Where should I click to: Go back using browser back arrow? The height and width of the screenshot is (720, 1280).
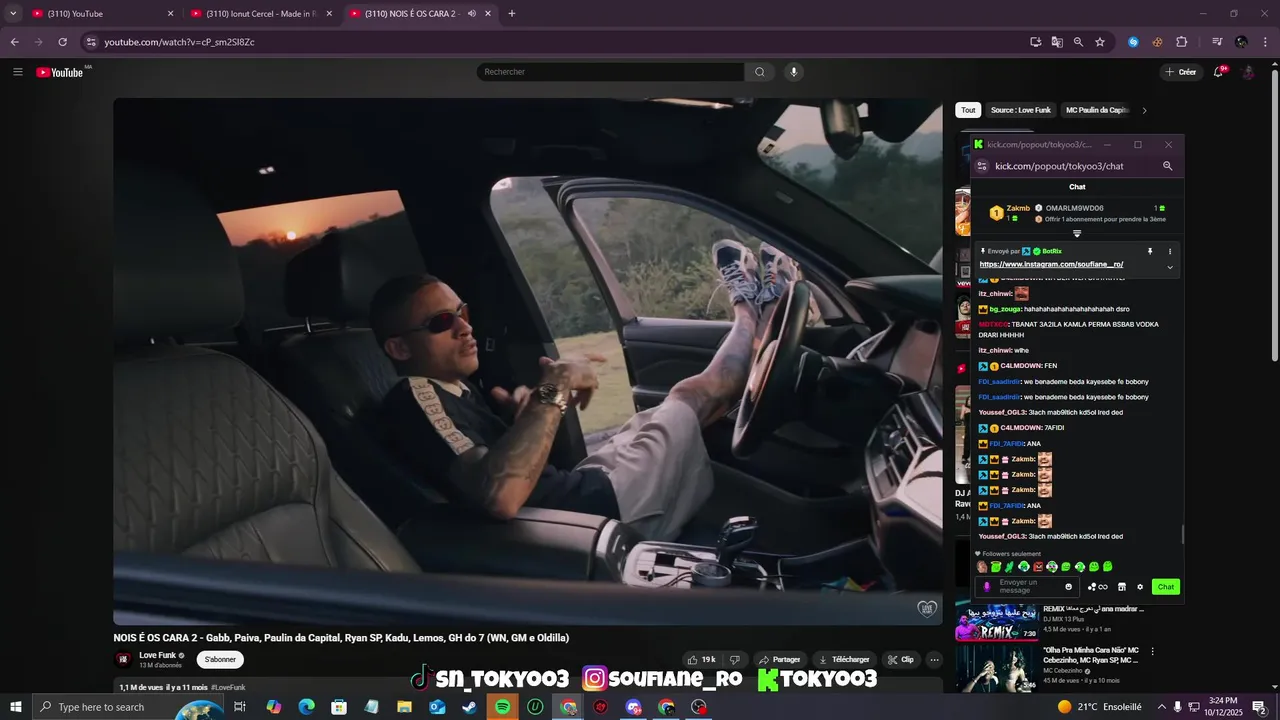pyautogui.click(x=14, y=42)
